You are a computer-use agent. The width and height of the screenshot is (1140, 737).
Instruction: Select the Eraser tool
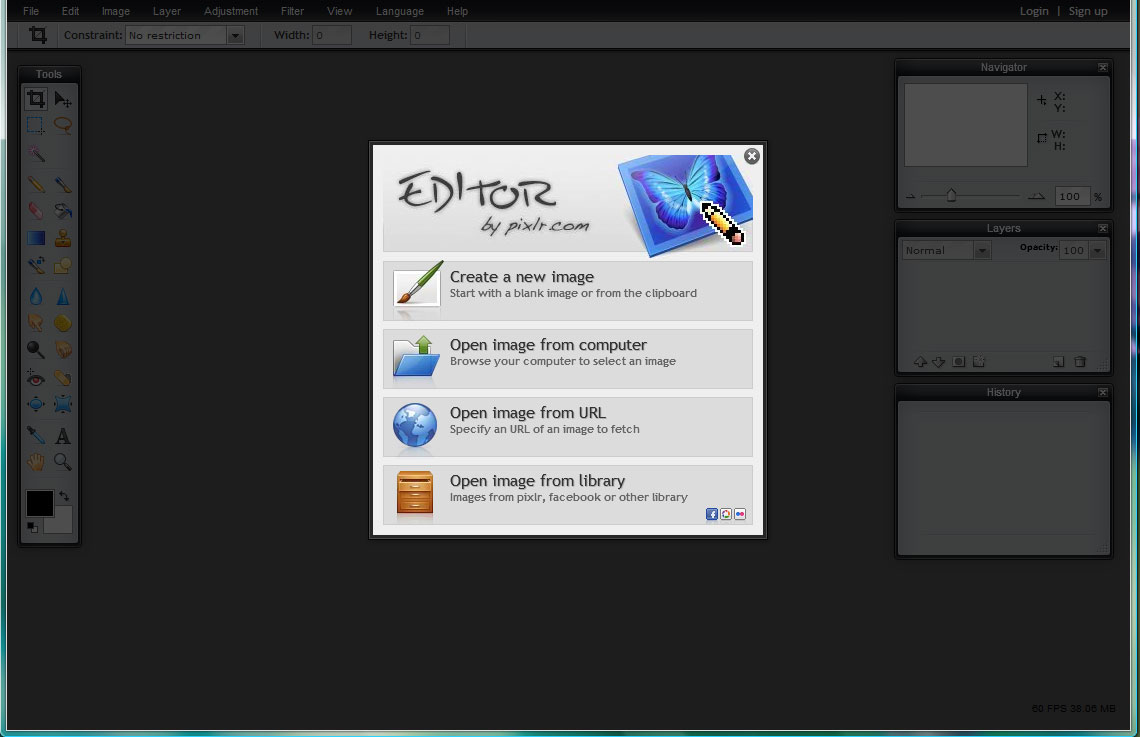coord(36,211)
